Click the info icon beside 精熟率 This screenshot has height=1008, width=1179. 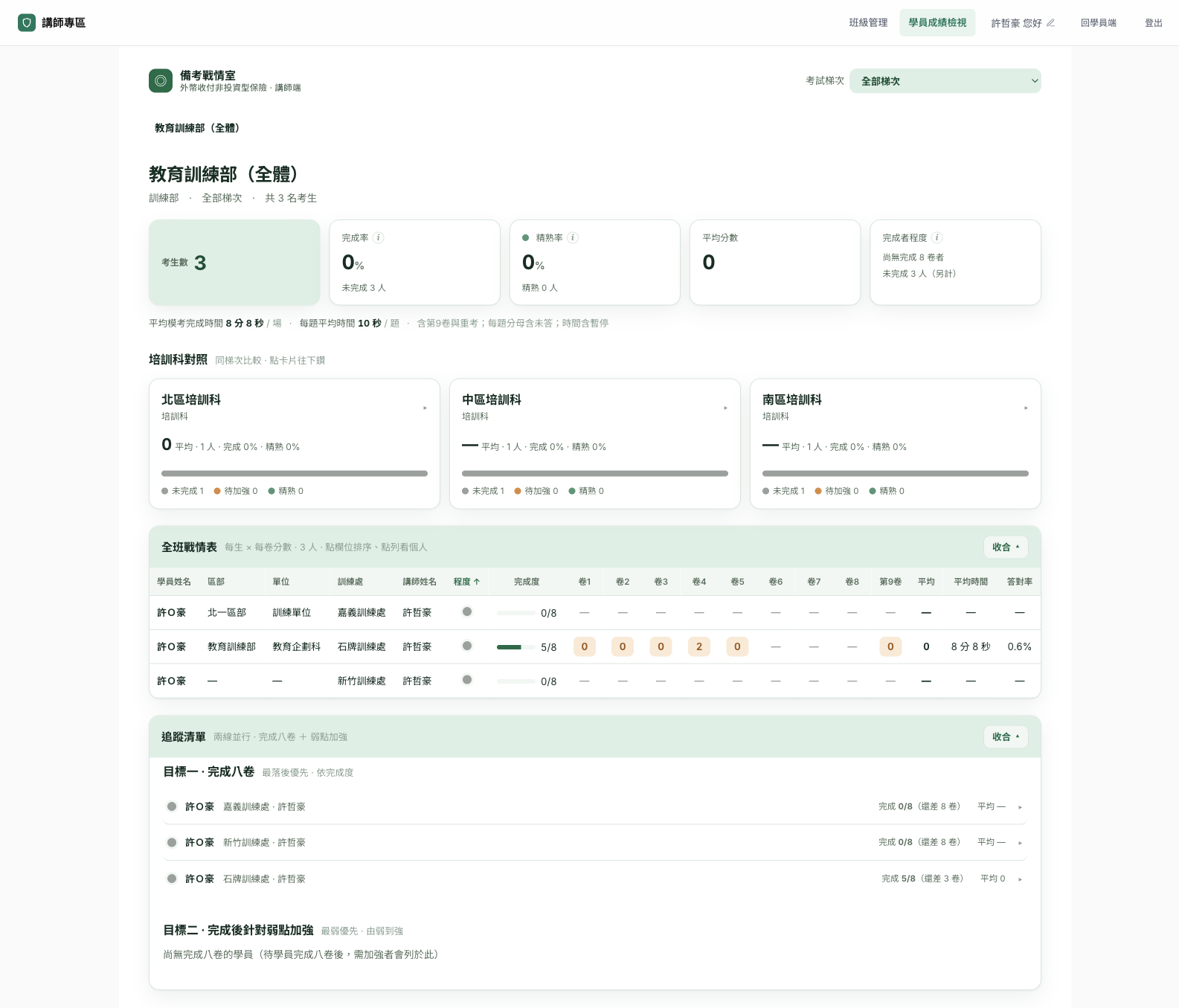point(573,238)
